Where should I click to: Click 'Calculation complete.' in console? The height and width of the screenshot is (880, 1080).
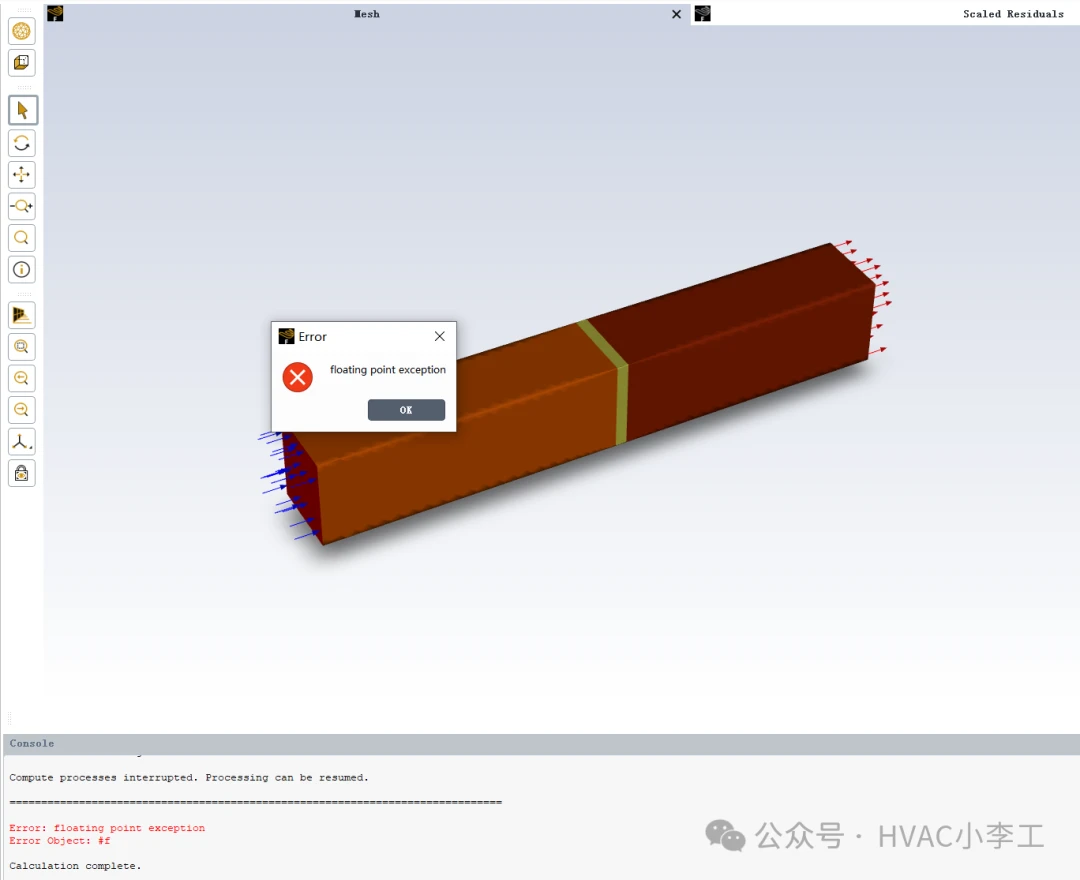(x=75, y=866)
